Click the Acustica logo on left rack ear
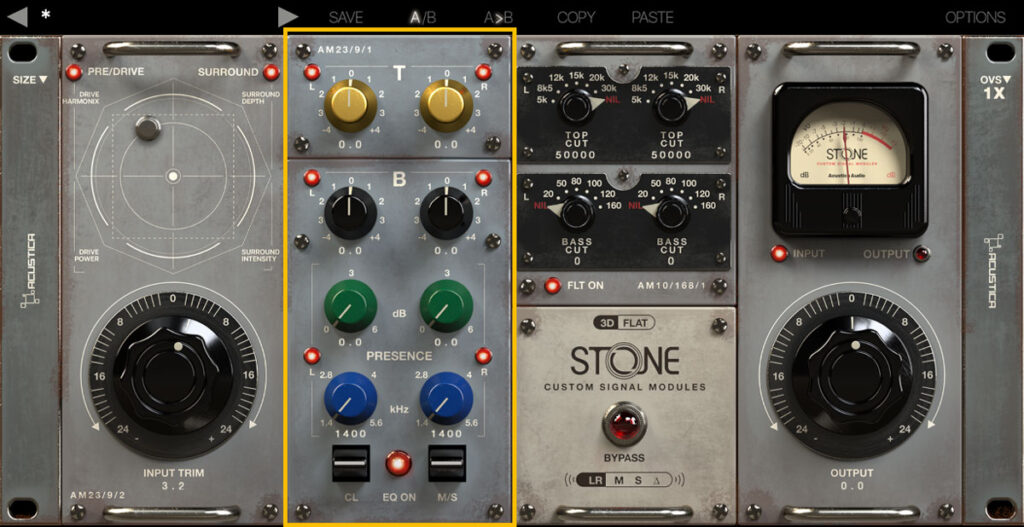 [30, 270]
